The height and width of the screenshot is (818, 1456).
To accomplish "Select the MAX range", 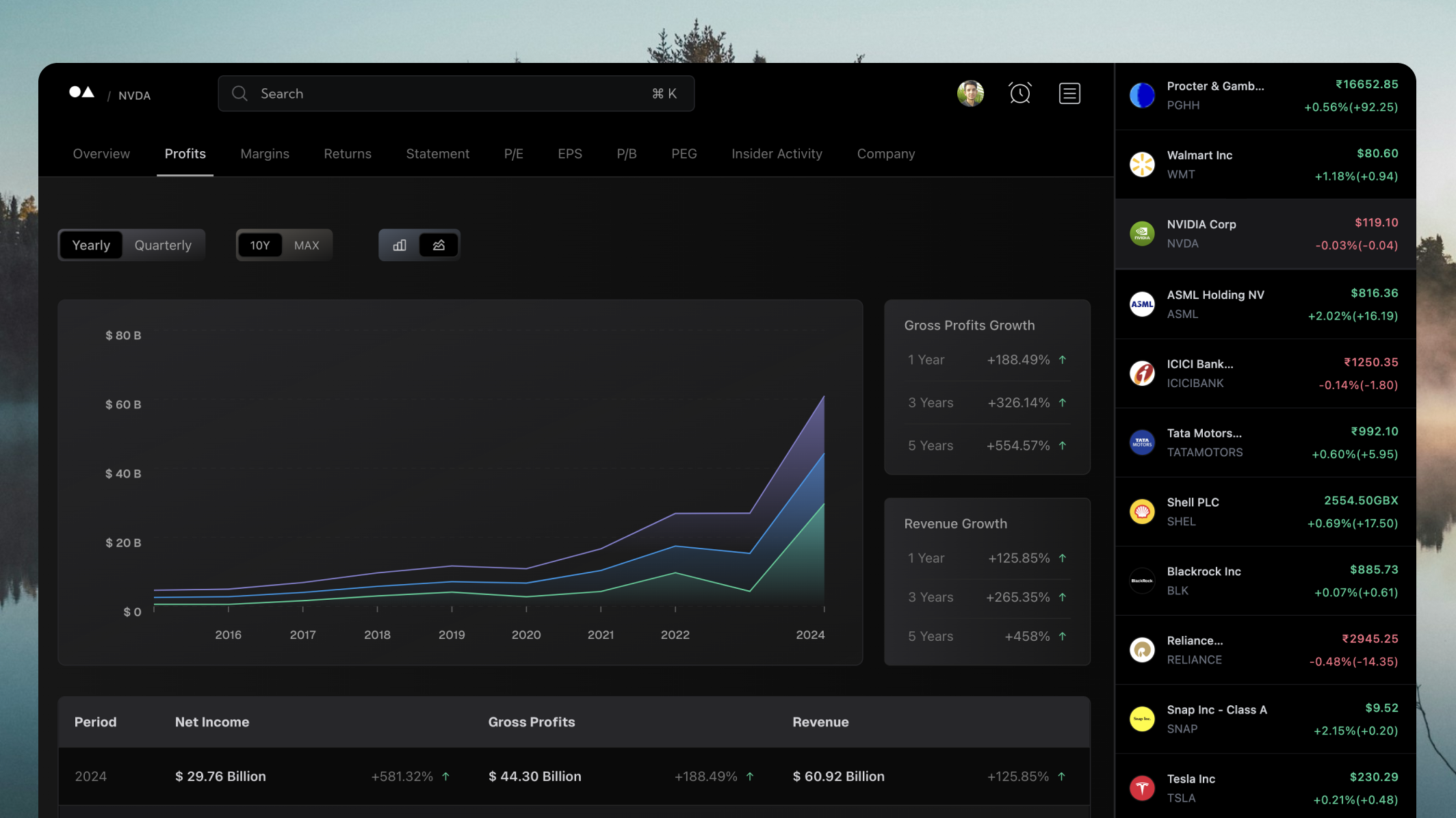I will [x=307, y=245].
